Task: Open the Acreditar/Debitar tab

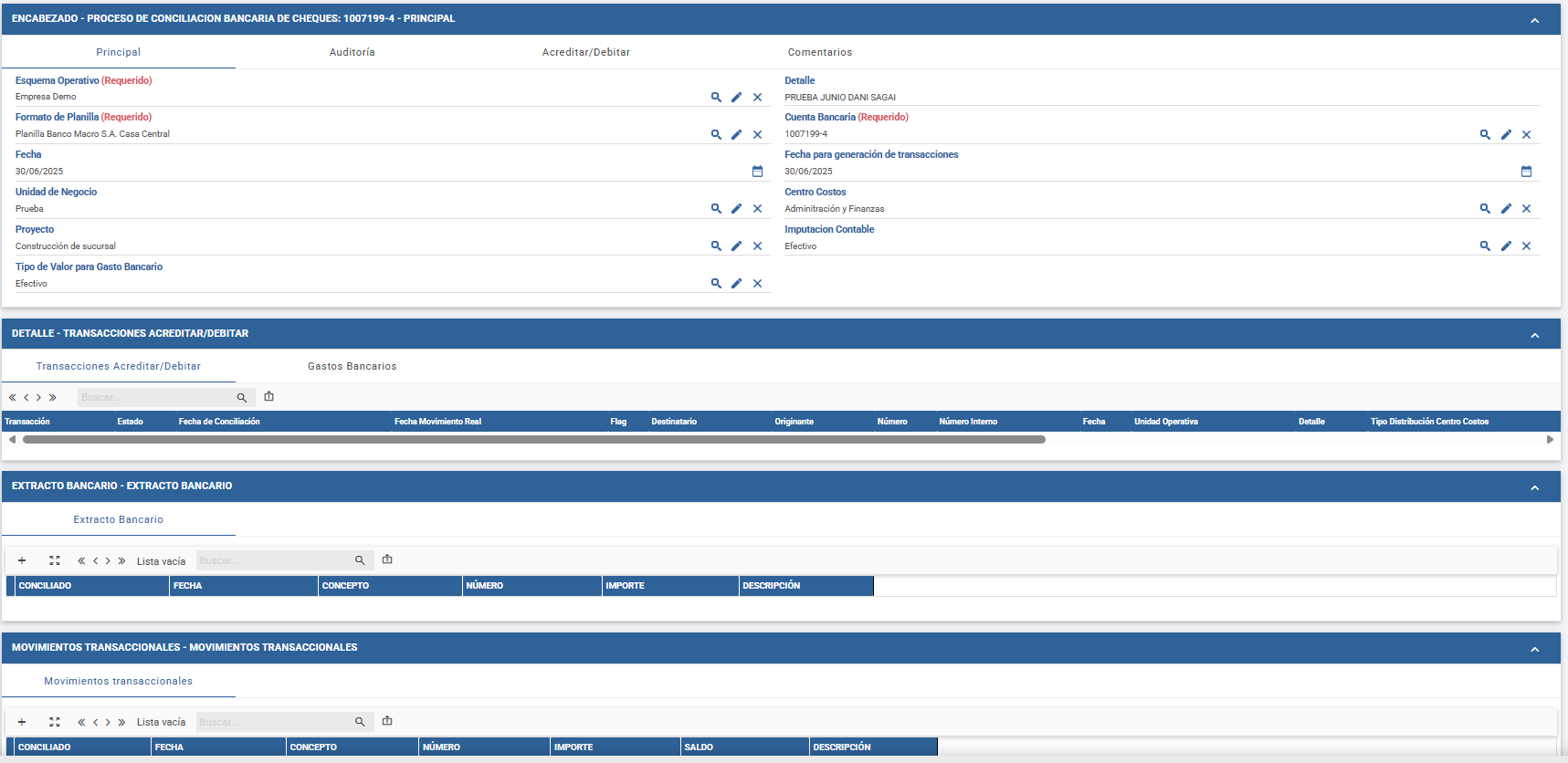Action: [586, 52]
